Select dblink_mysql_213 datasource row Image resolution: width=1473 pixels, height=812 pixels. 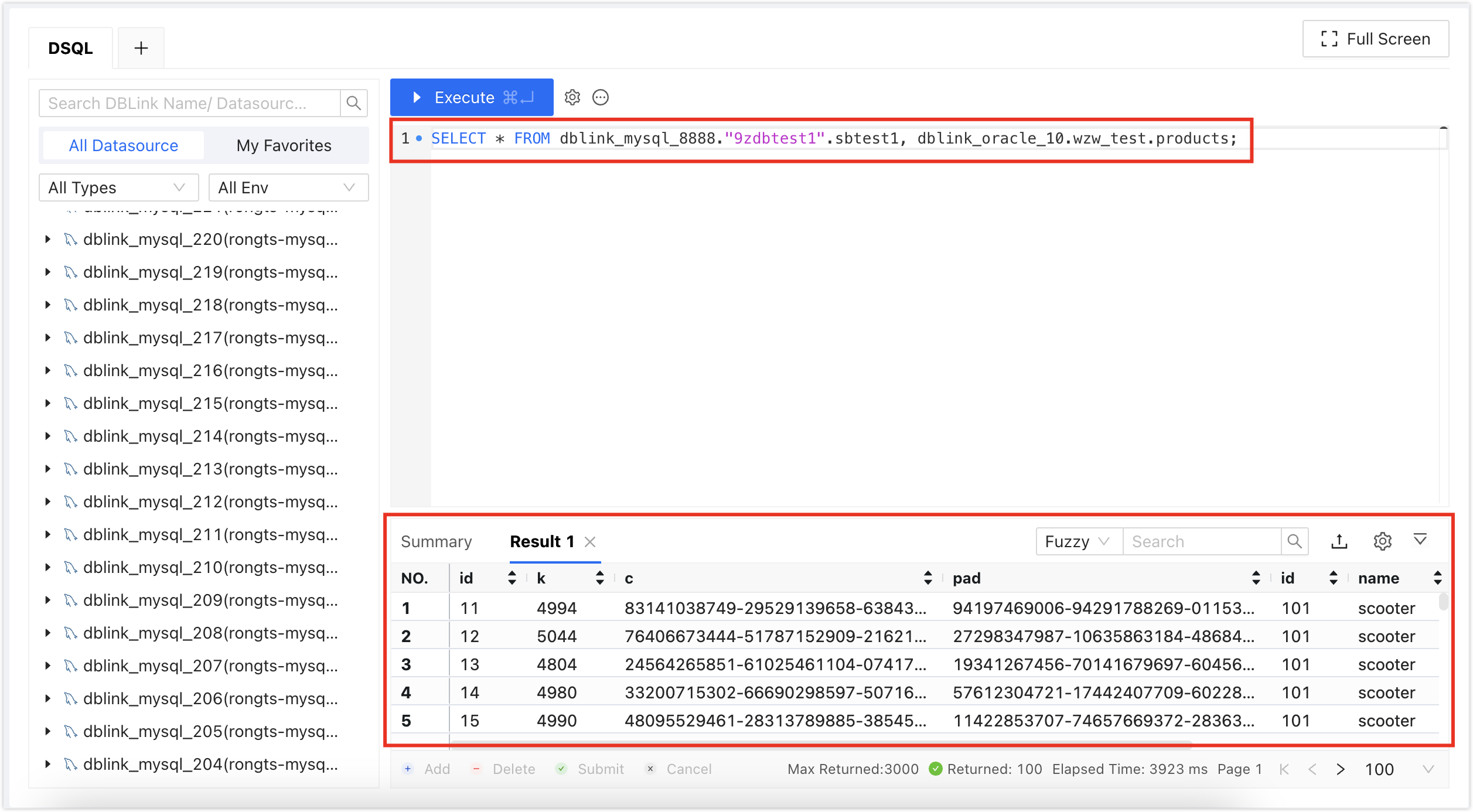pos(204,469)
